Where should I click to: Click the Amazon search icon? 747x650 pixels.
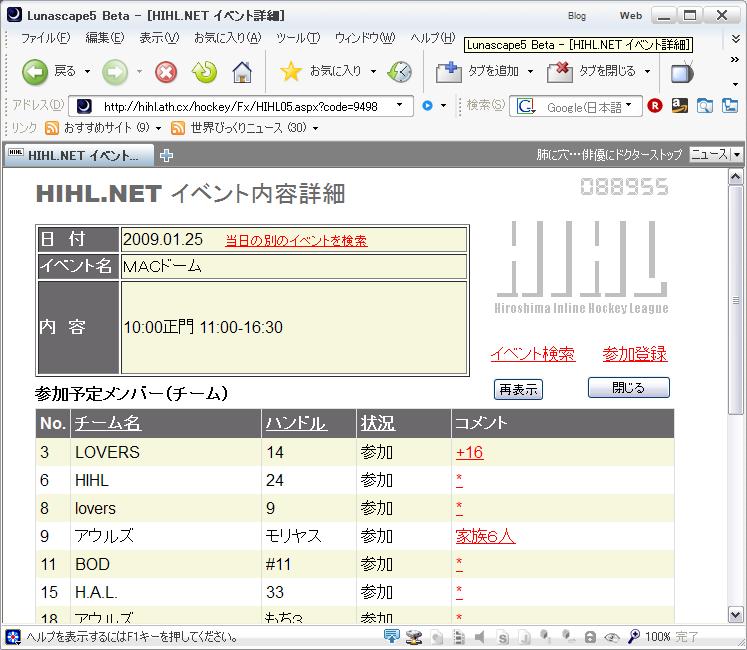tap(680, 106)
